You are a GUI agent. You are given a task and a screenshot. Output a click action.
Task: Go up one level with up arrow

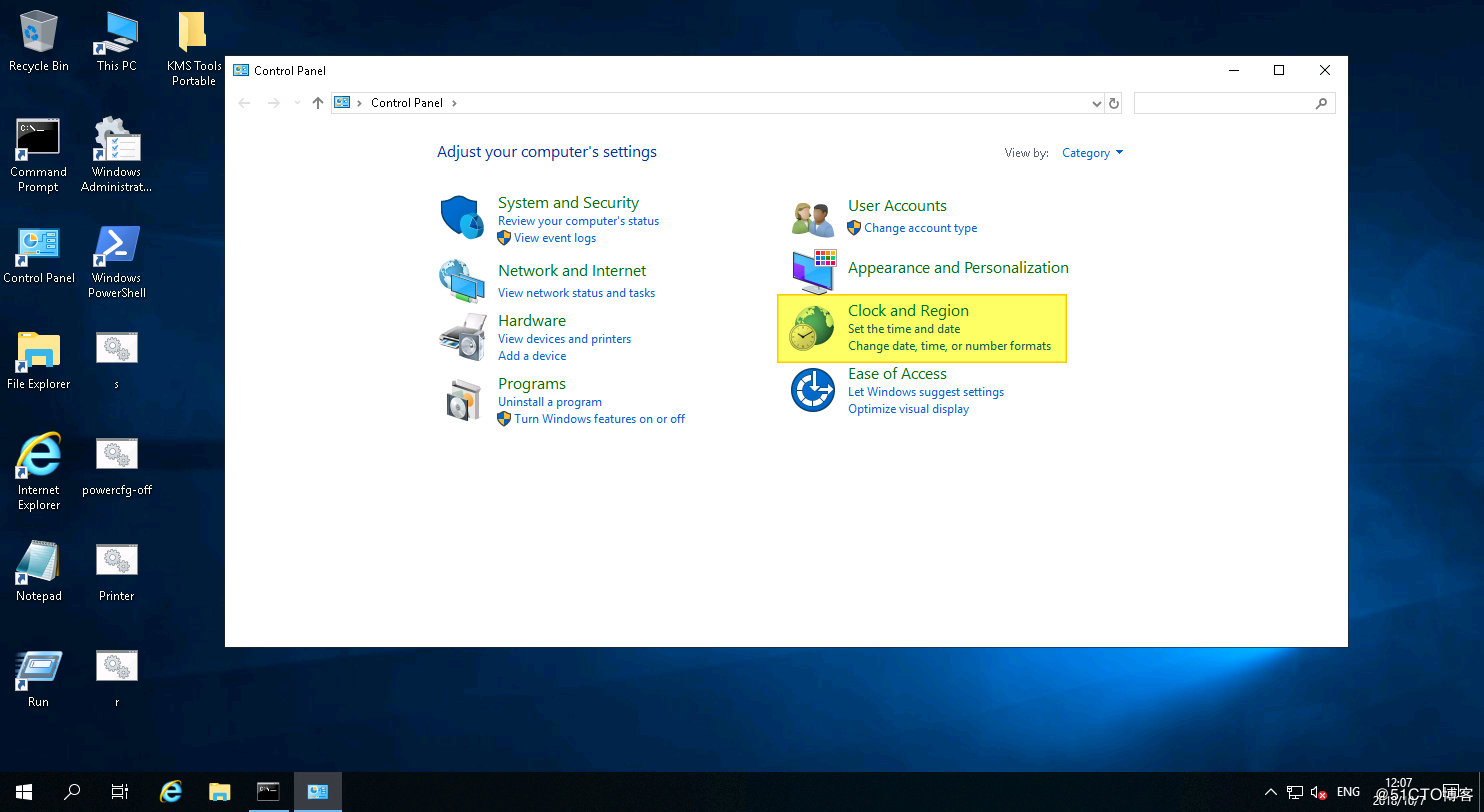[x=318, y=103]
